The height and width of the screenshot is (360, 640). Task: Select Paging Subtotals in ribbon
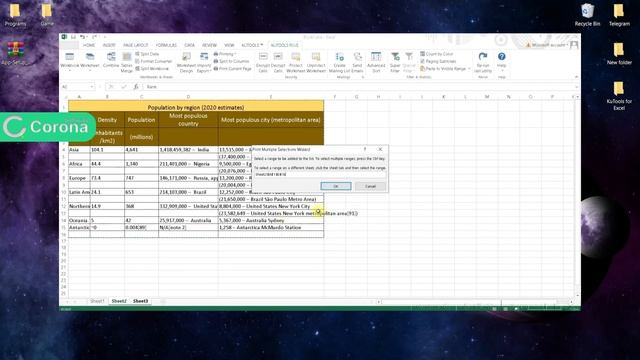point(438,61)
